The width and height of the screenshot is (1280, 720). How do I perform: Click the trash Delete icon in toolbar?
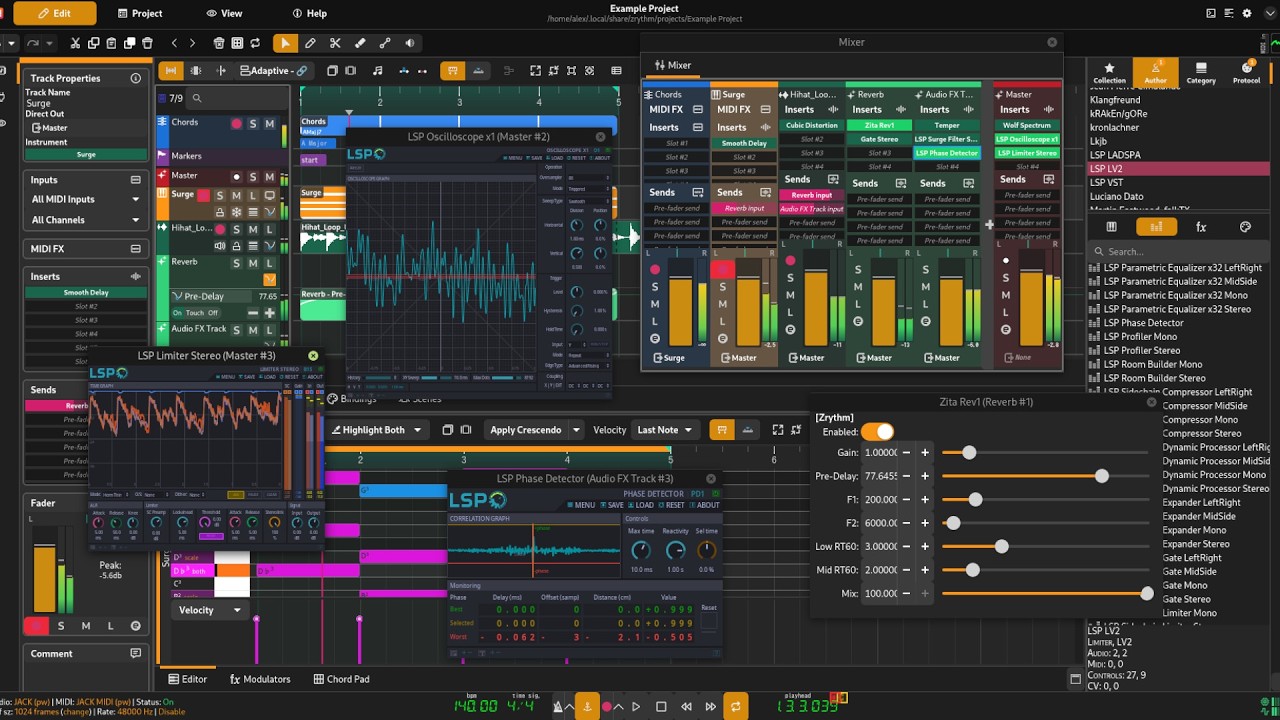tap(147, 43)
